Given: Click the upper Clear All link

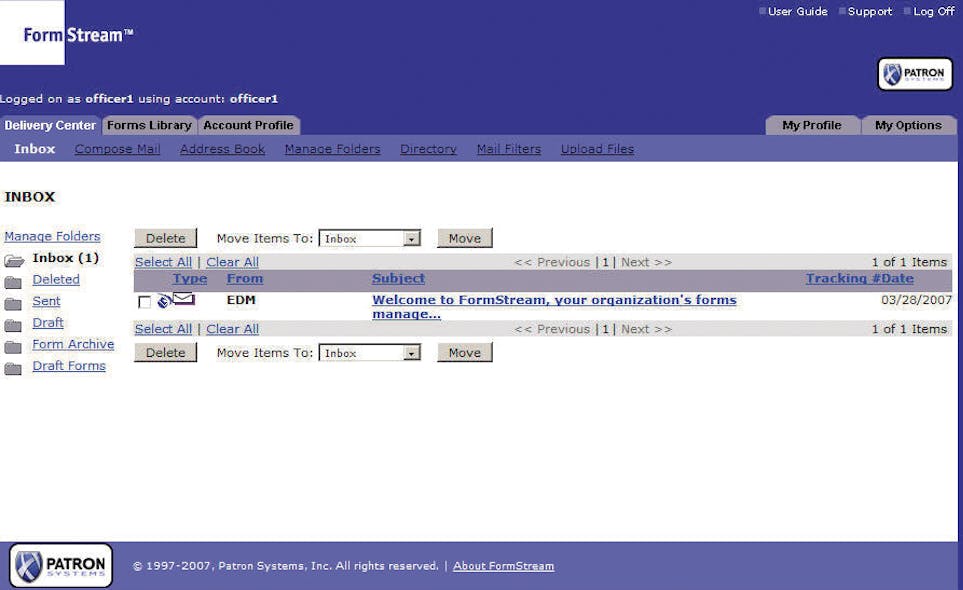Looking at the screenshot, I should coord(232,262).
